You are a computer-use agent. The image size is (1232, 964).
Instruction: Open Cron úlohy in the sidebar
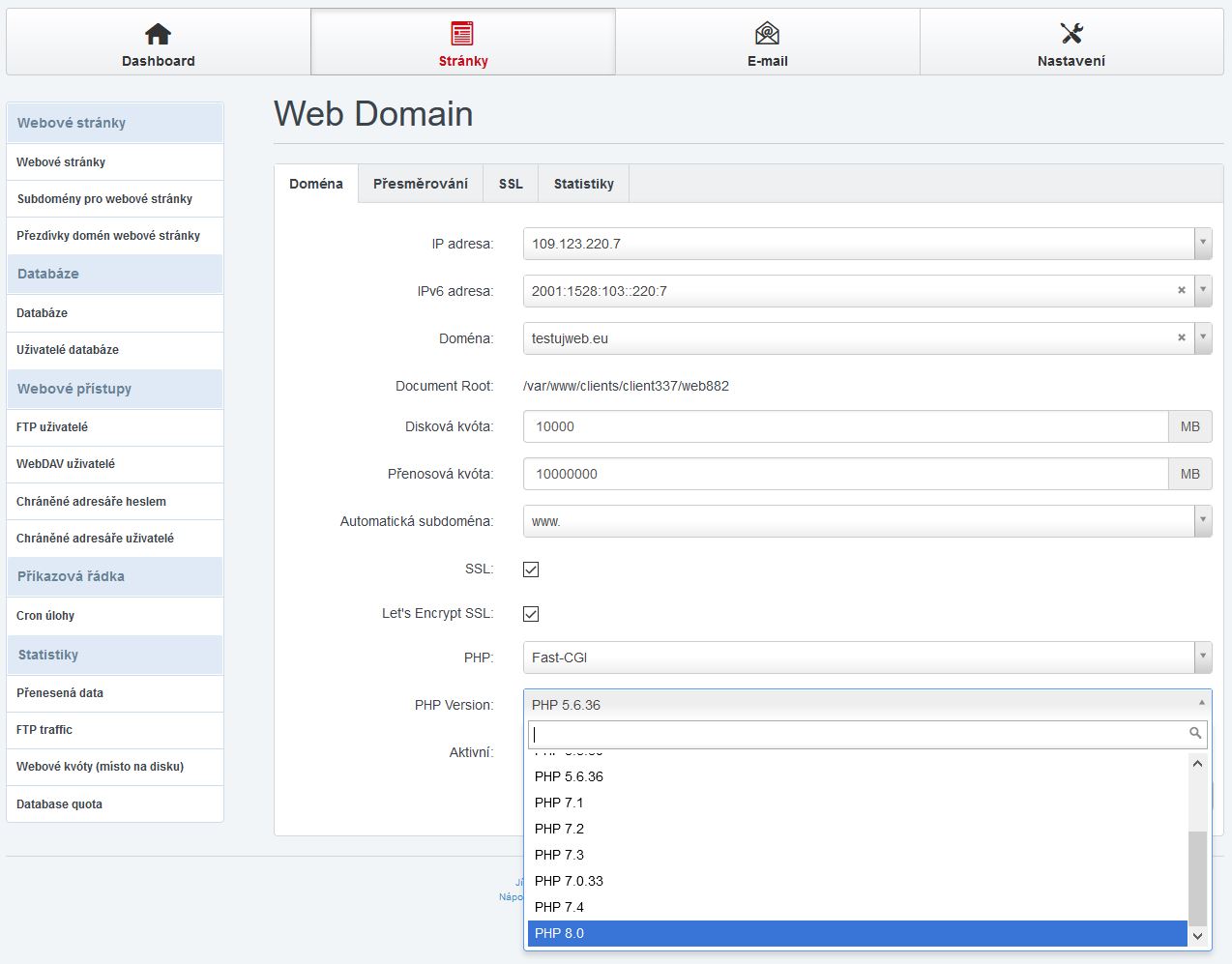pos(45,616)
